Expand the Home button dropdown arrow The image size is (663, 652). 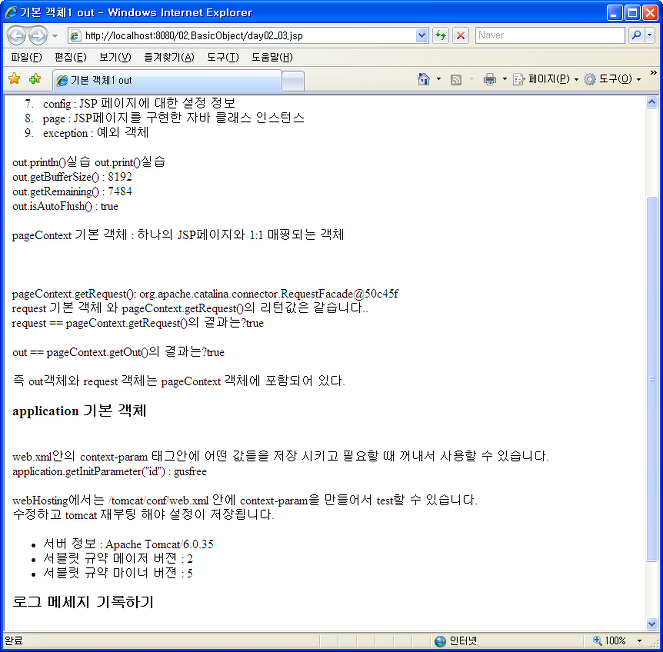pyautogui.click(x=438, y=79)
